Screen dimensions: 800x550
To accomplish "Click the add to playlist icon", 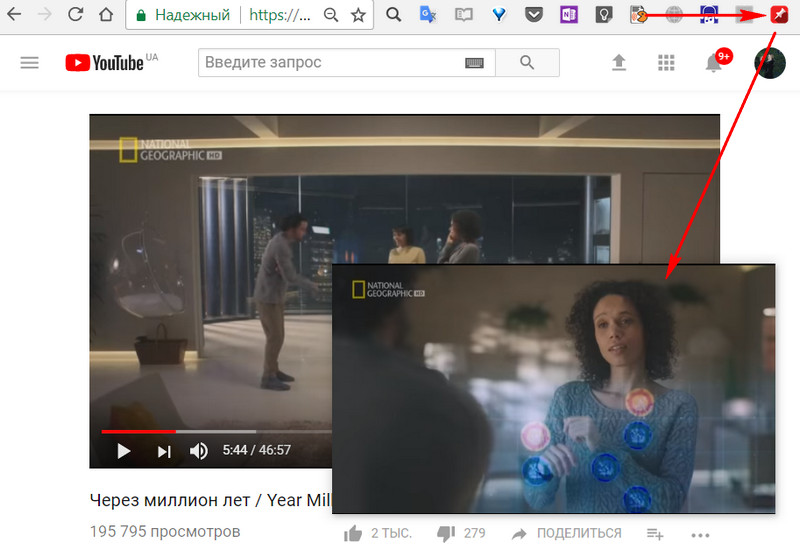I will (x=655, y=534).
